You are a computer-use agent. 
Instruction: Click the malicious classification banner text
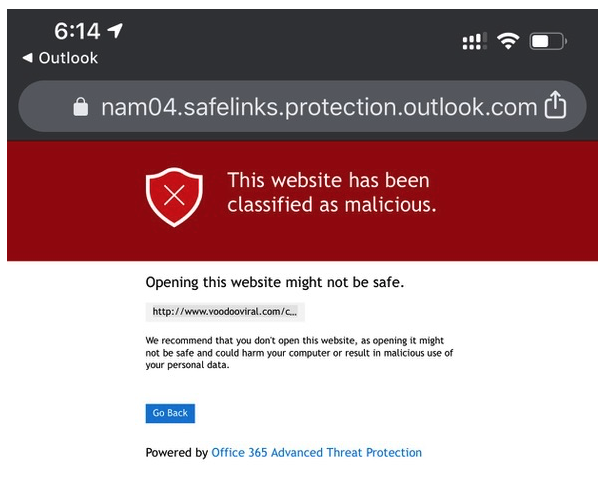332,192
